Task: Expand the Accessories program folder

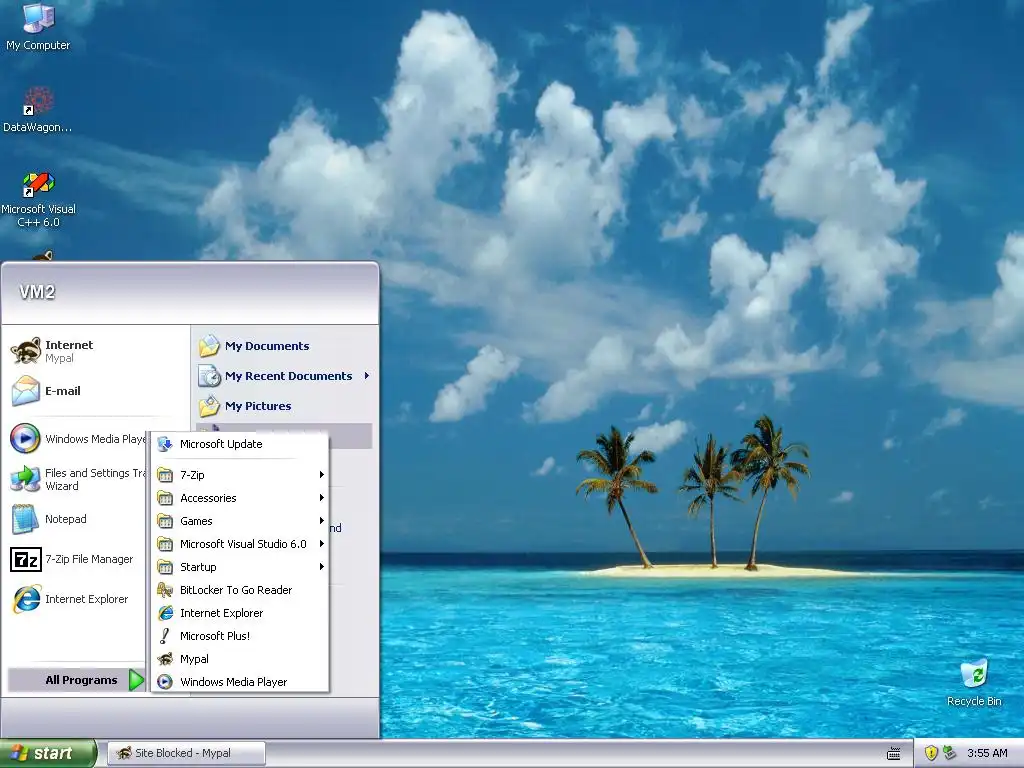Action: pos(240,498)
